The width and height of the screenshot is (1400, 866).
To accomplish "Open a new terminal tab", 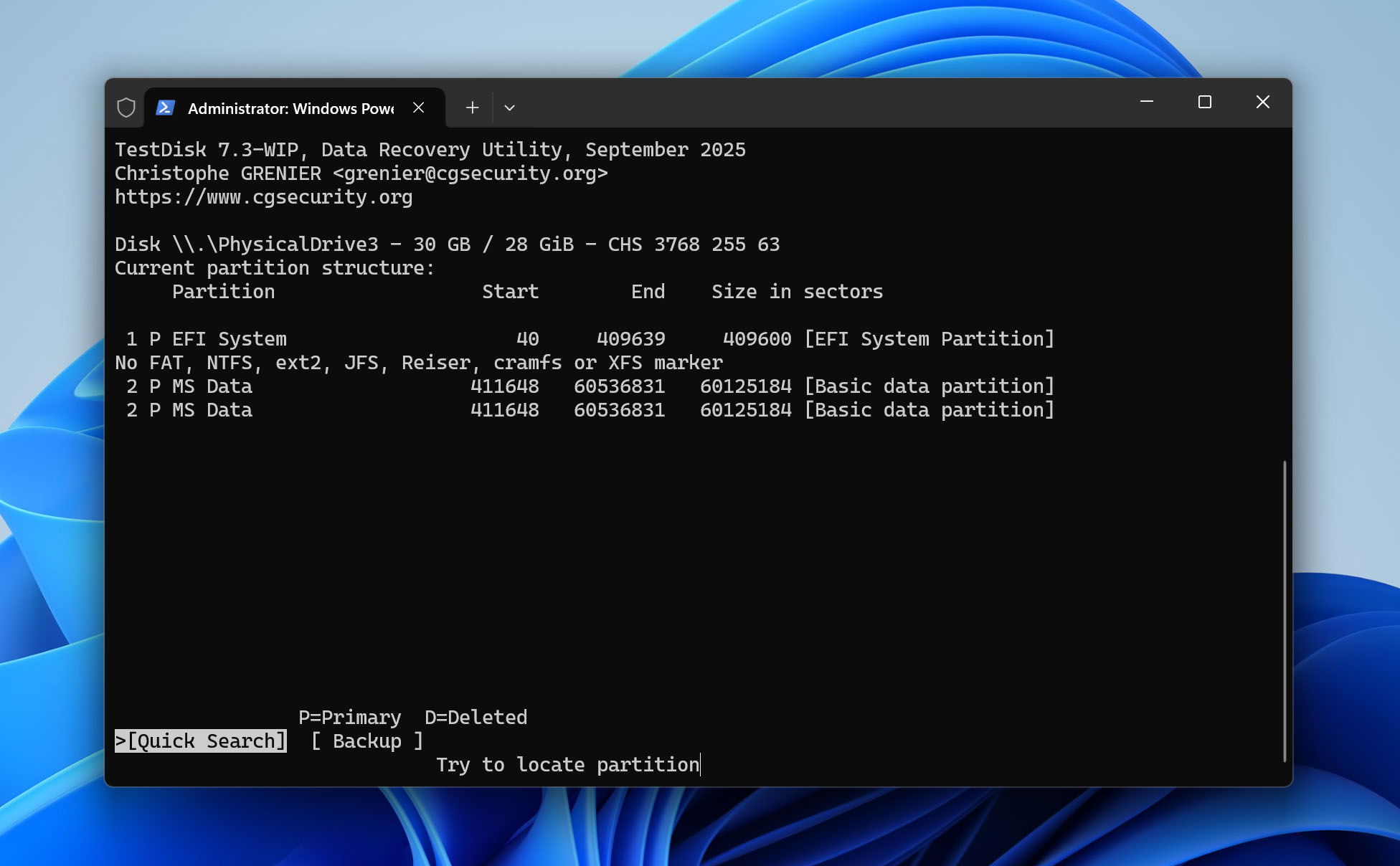I will [472, 108].
